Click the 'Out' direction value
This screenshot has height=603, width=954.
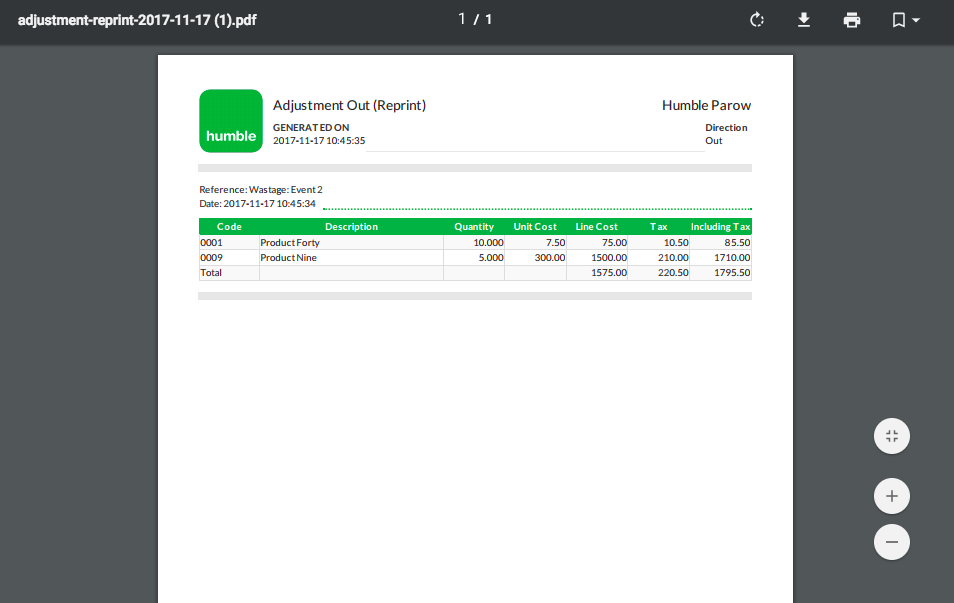coord(714,141)
